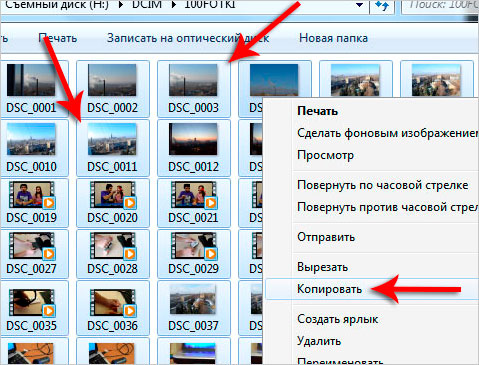The height and width of the screenshot is (365, 479).
Task: Select the DSC_0003 photo thumbnail
Action: coord(193,80)
